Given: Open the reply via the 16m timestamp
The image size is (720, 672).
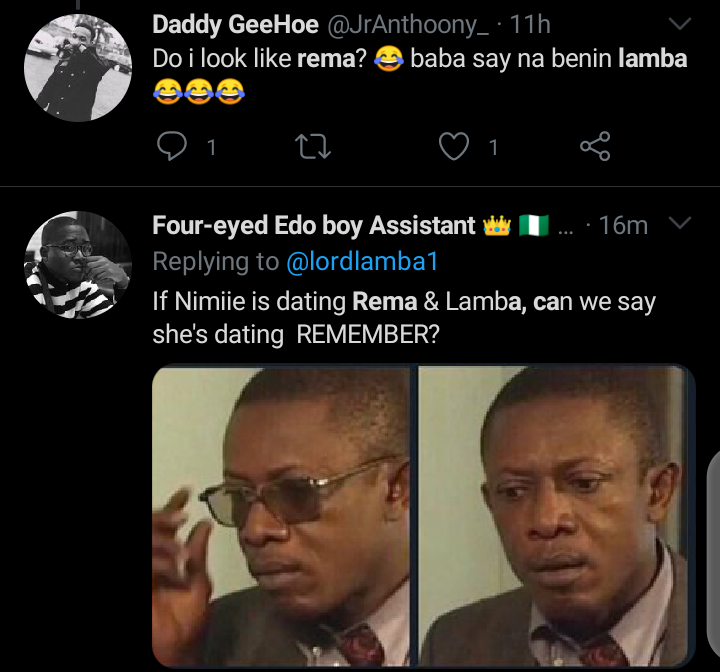Looking at the screenshot, I should (x=623, y=226).
